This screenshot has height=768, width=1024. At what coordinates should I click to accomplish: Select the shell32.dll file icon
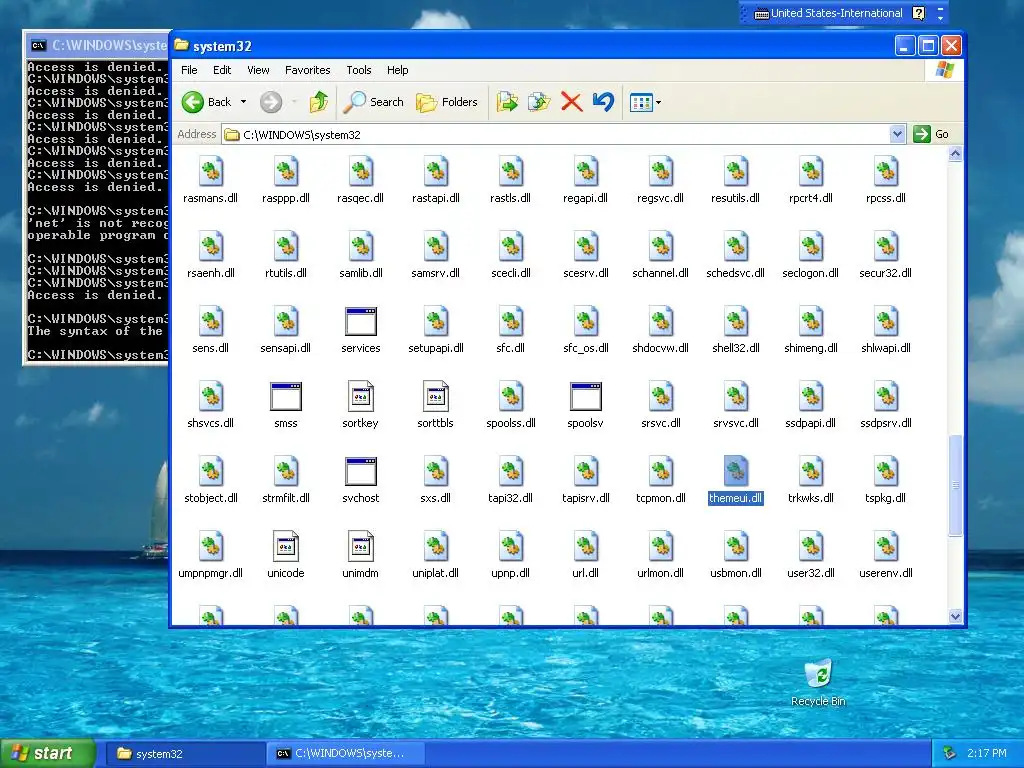click(x=735, y=321)
